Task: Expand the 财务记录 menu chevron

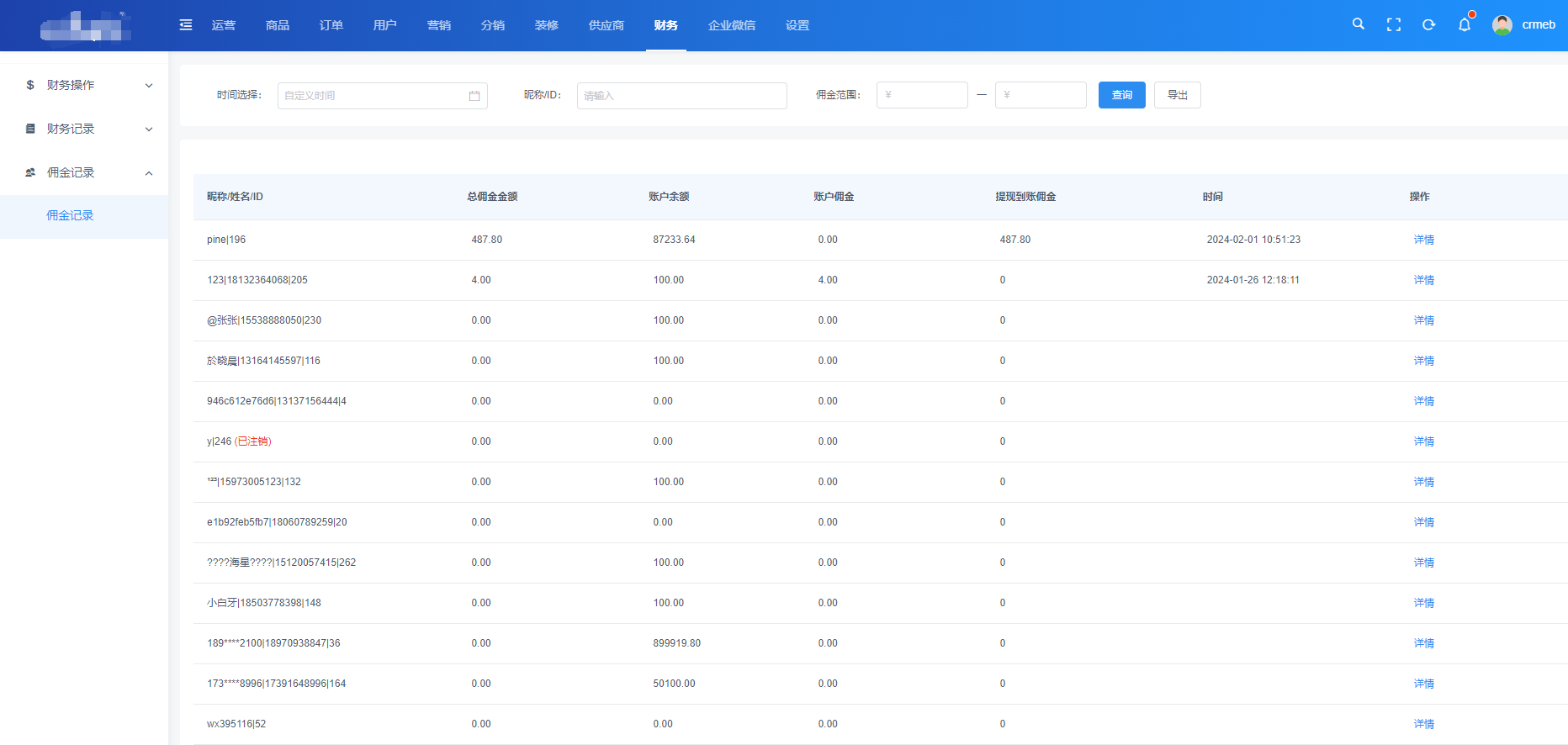Action: click(149, 129)
